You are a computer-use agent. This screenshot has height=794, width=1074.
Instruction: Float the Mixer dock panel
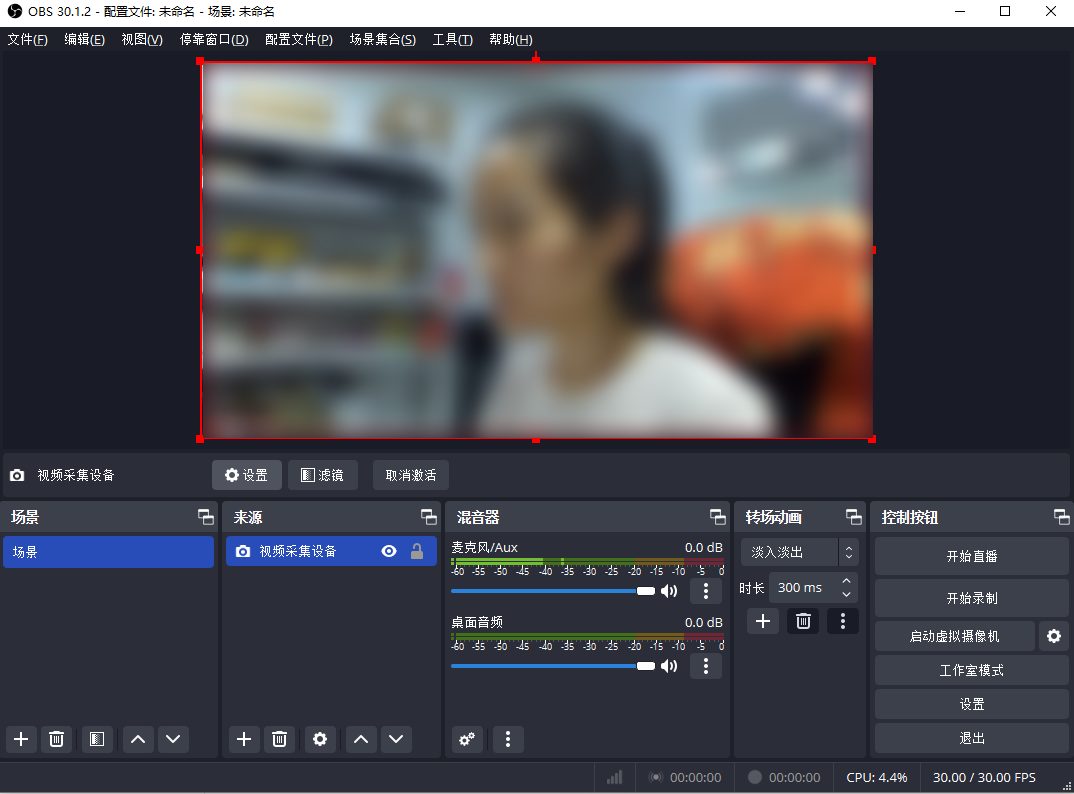[718, 517]
